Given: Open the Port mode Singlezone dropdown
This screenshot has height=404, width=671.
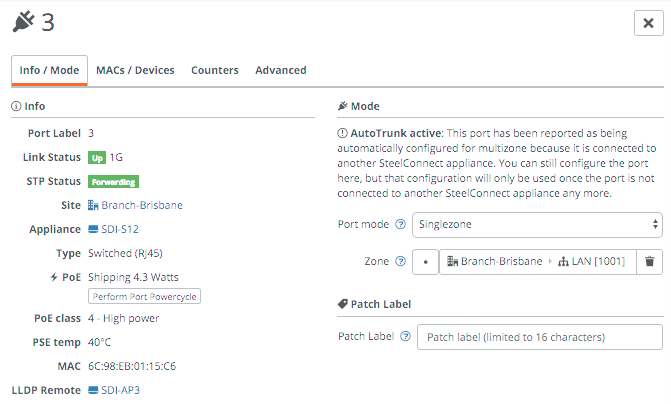Looking at the screenshot, I should (537, 225).
